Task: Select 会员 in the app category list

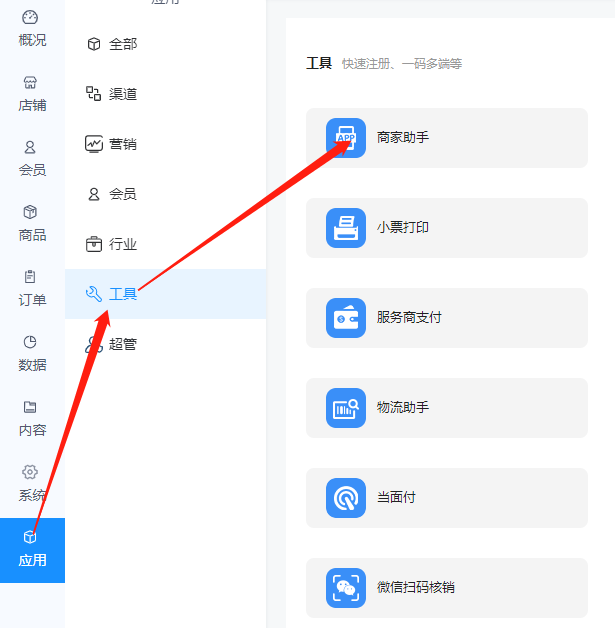Action: tap(165, 194)
